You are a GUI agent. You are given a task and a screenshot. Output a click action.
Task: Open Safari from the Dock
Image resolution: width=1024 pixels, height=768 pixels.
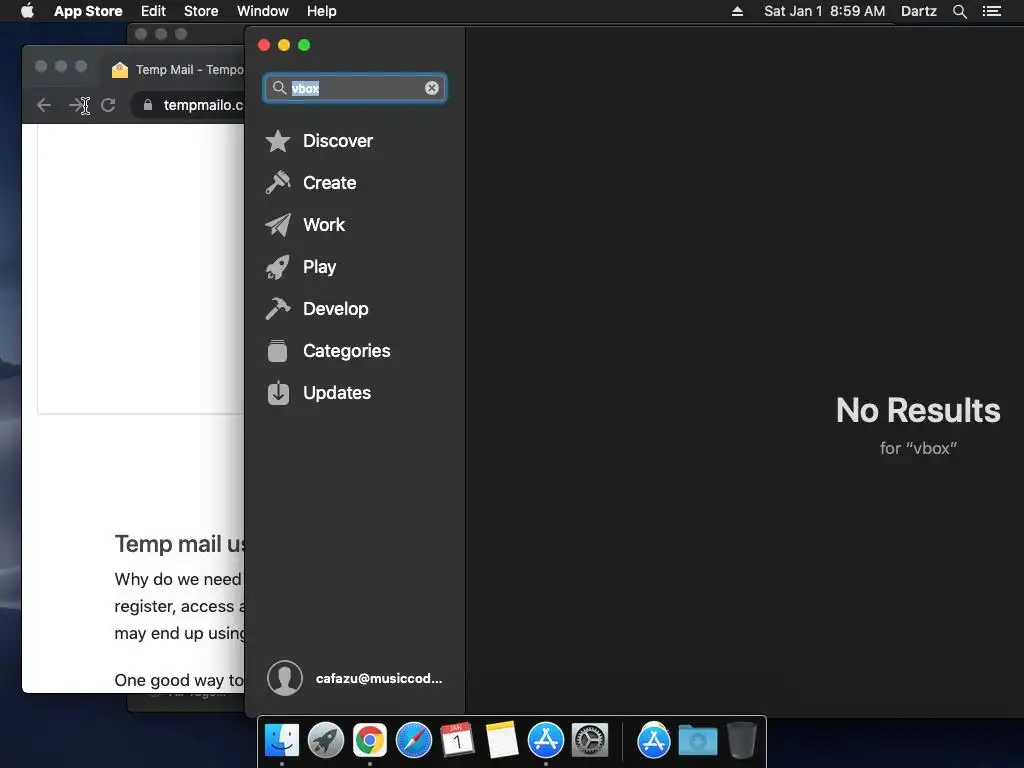pyautogui.click(x=413, y=741)
